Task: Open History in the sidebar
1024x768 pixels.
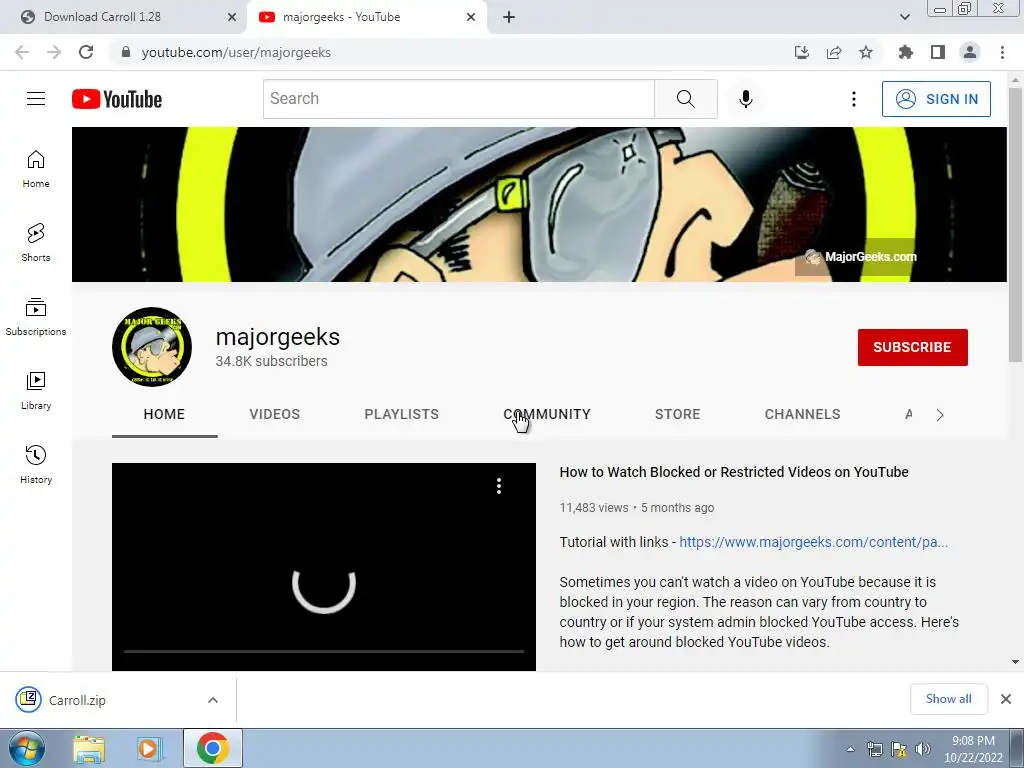Action: [x=36, y=464]
